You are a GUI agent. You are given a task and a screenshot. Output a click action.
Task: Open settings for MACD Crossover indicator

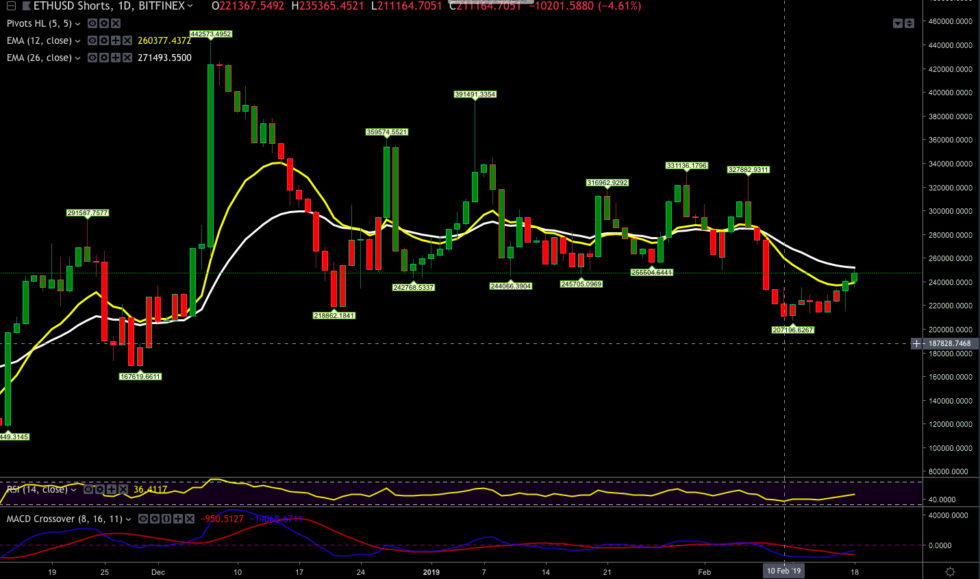click(x=155, y=519)
